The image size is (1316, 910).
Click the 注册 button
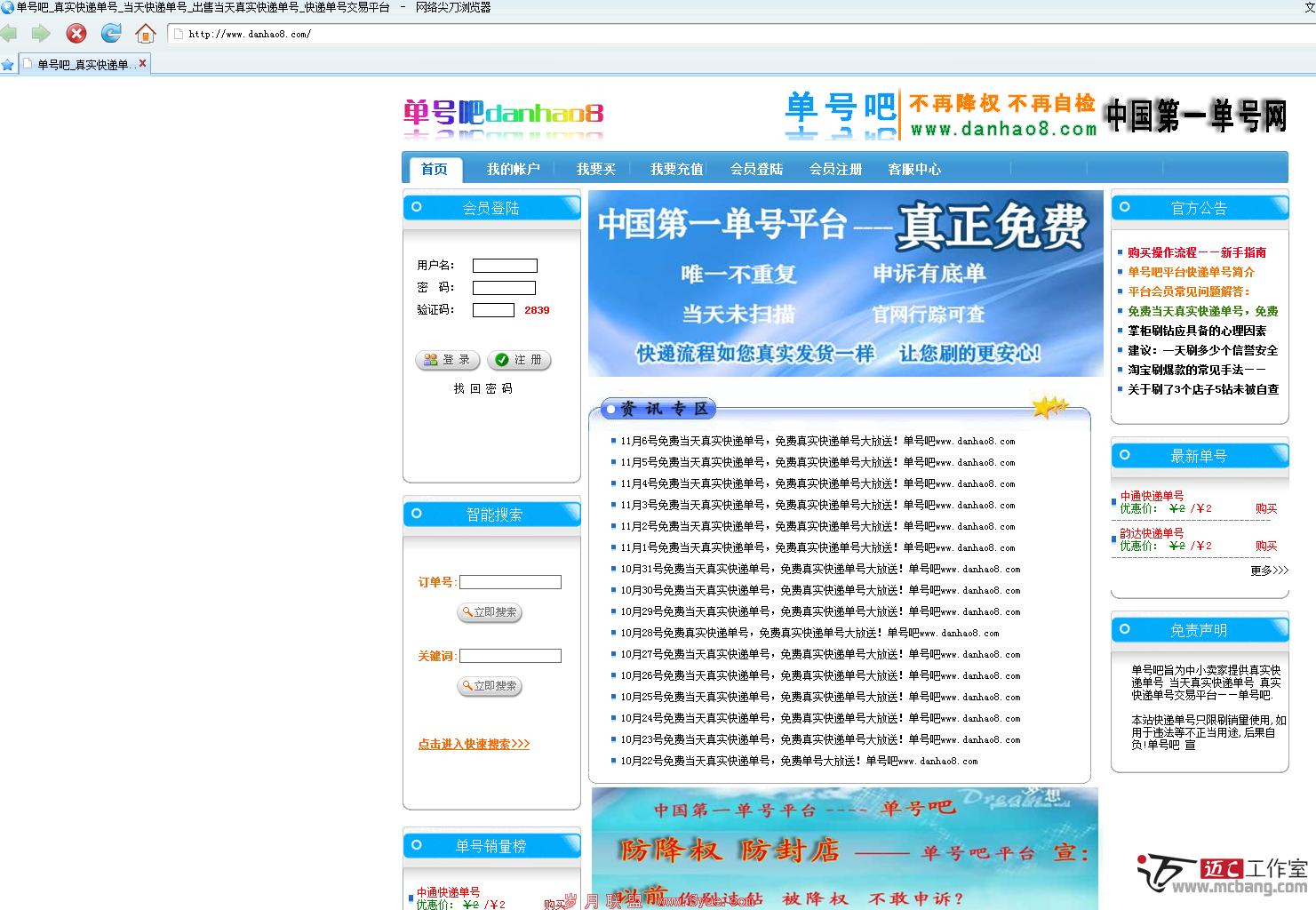click(519, 360)
